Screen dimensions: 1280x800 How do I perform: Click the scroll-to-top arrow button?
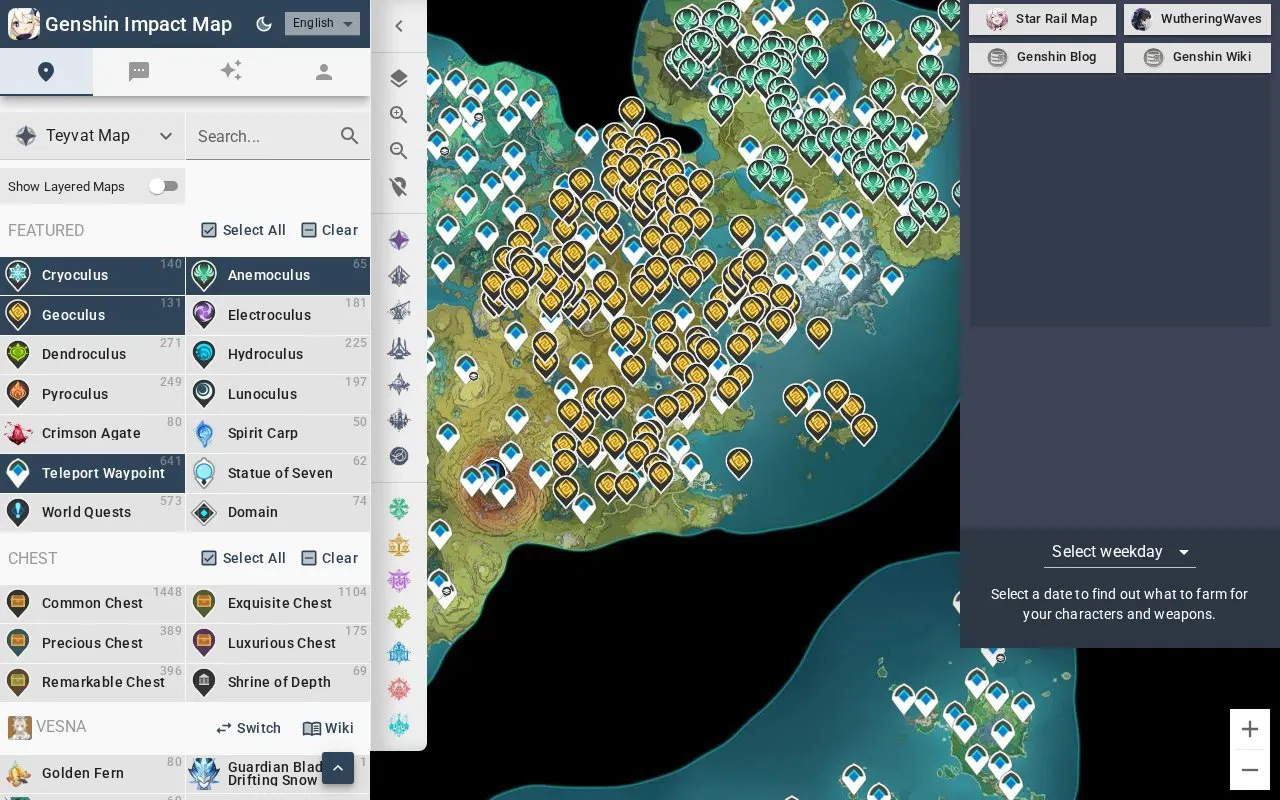pyautogui.click(x=338, y=768)
